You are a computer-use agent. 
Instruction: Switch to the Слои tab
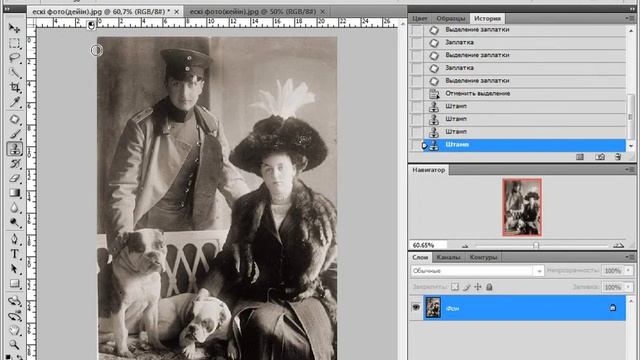coord(420,258)
